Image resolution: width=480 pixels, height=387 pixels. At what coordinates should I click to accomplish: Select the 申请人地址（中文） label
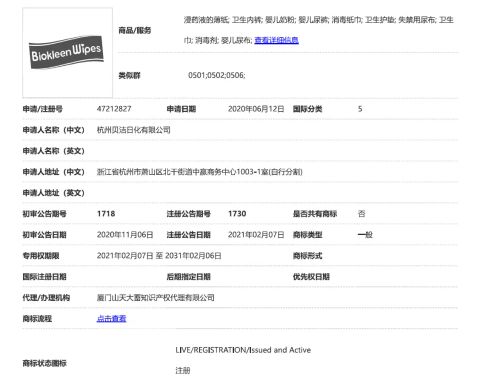pyautogui.click(x=53, y=172)
